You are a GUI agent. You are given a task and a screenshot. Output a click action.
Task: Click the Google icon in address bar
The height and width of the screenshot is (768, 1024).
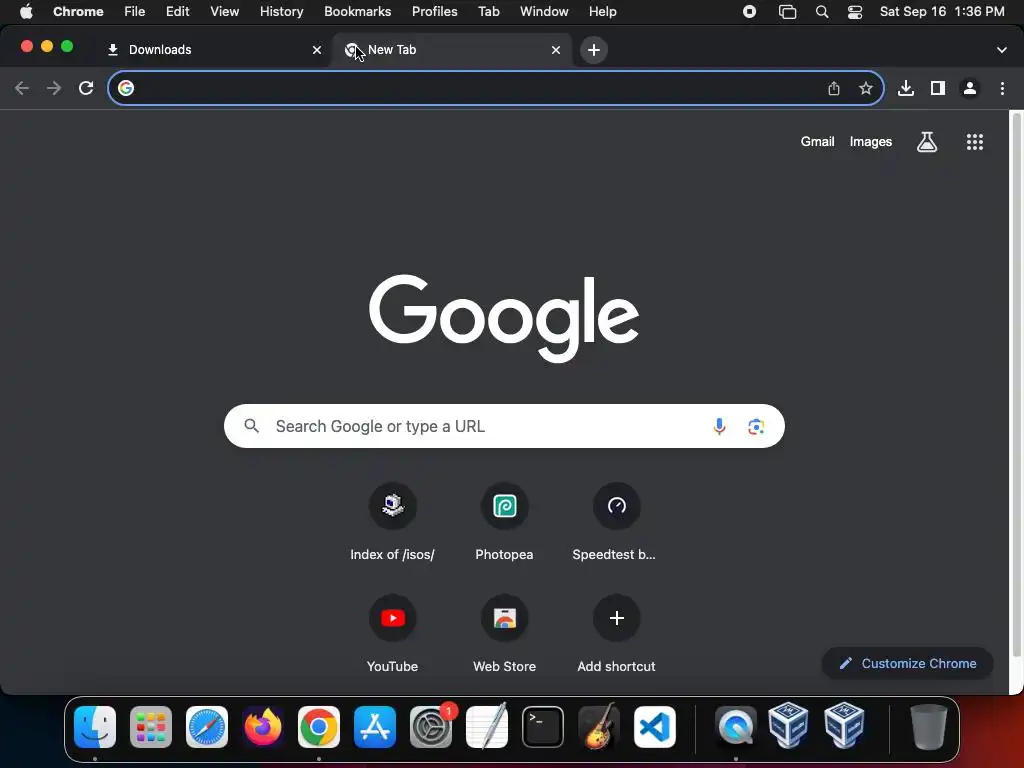click(126, 88)
